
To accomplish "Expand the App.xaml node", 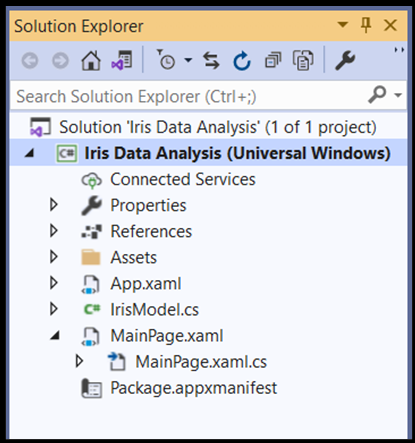I will pos(53,283).
